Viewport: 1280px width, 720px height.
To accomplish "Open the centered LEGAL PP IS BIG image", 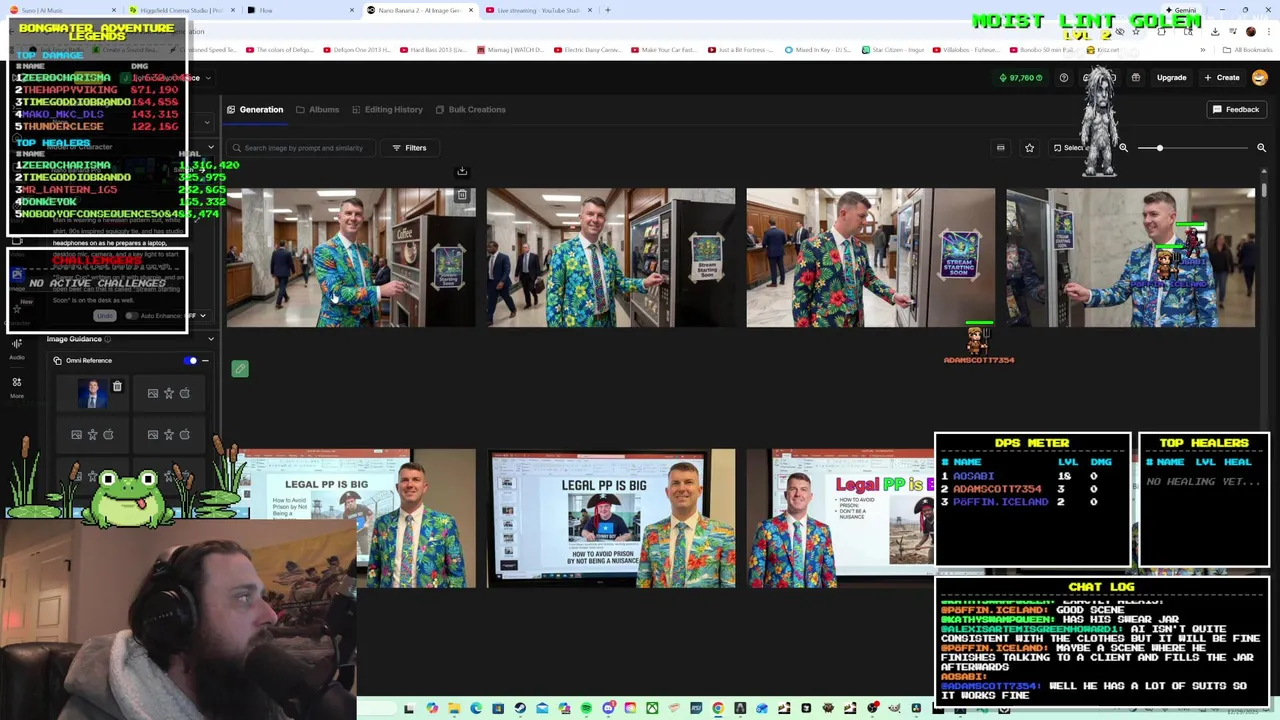I will coord(611,518).
